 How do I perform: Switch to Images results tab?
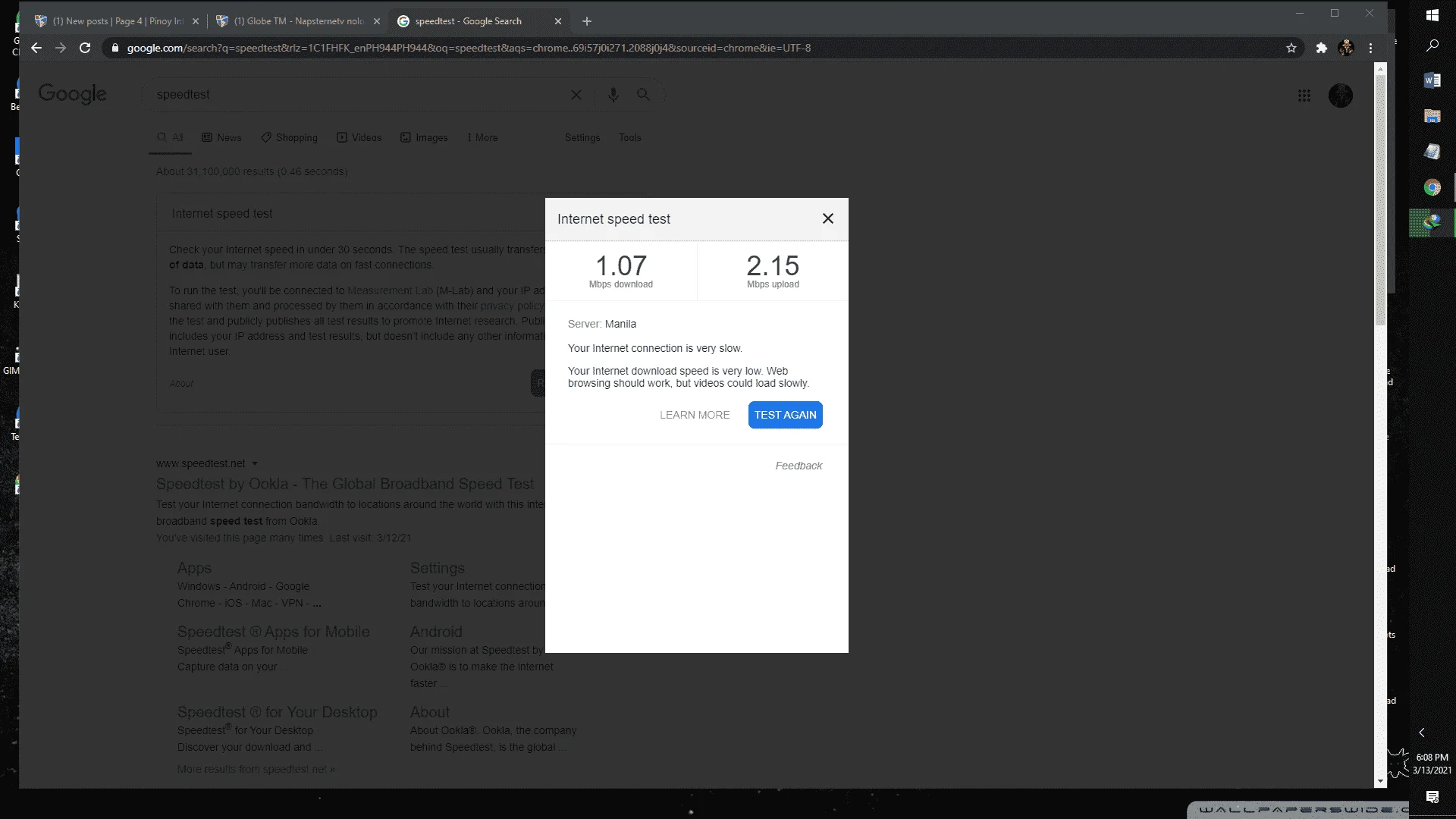[x=424, y=137]
